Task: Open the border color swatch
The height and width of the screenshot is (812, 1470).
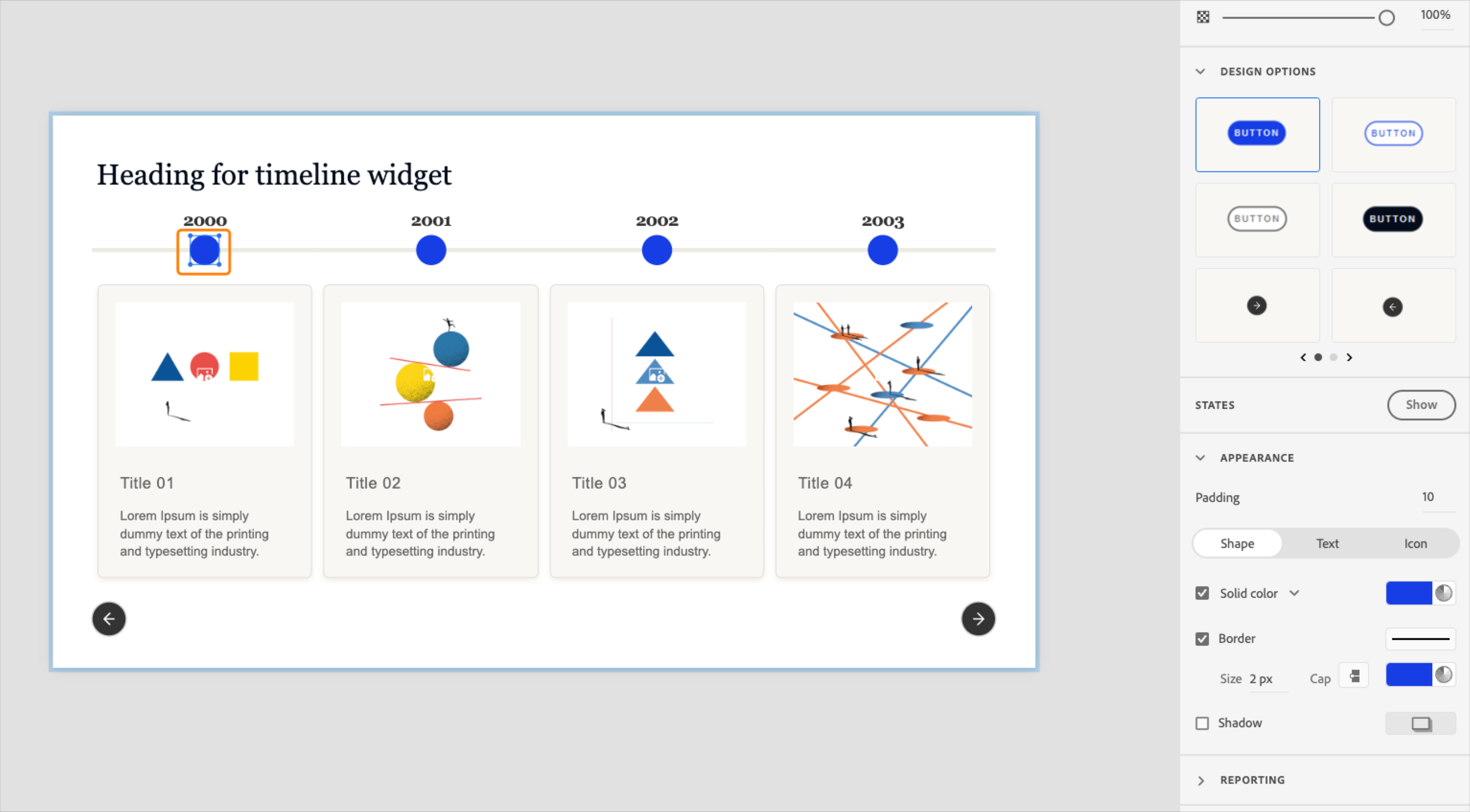Action: tap(1409, 675)
